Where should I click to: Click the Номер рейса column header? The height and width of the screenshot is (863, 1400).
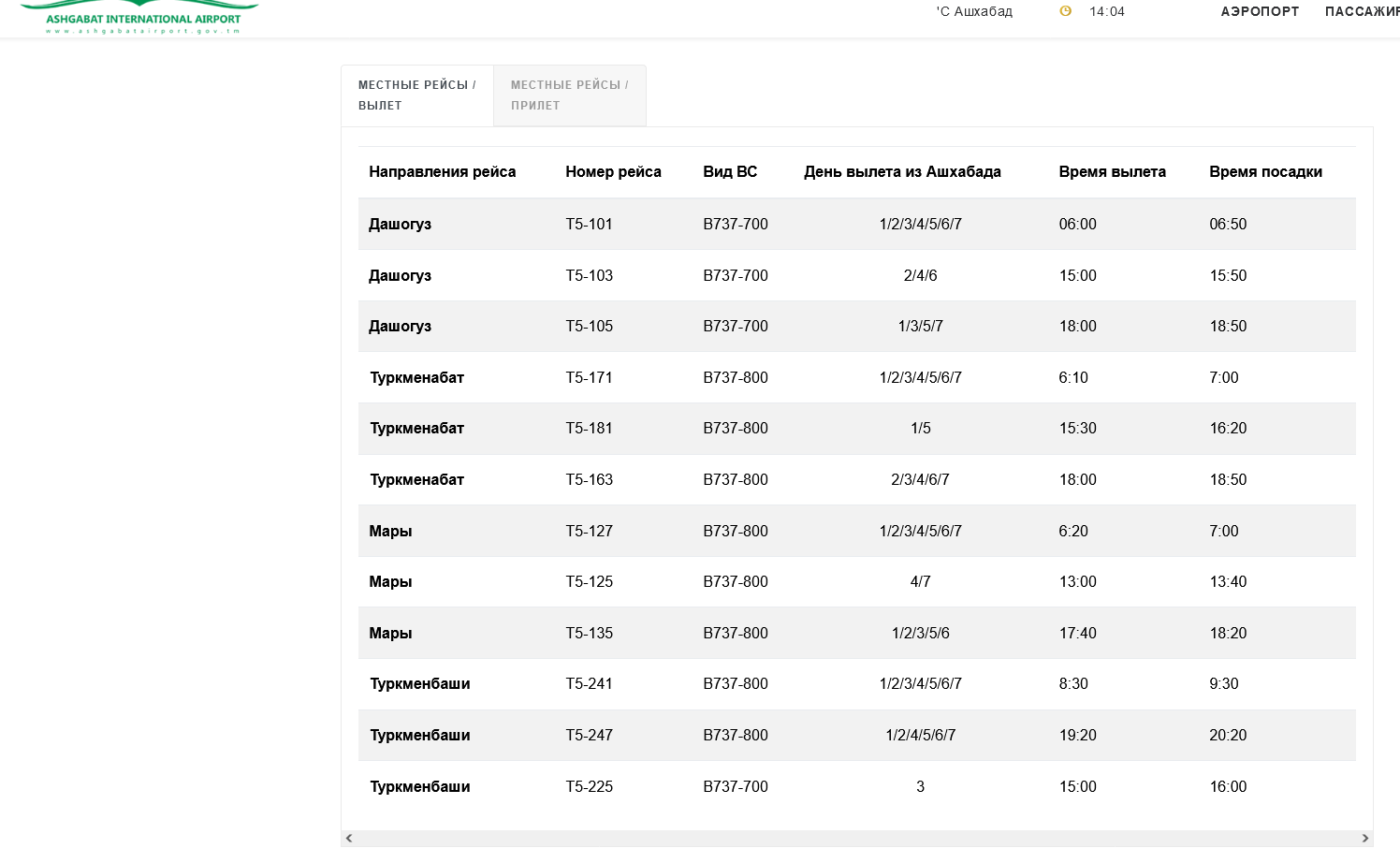click(x=613, y=171)
